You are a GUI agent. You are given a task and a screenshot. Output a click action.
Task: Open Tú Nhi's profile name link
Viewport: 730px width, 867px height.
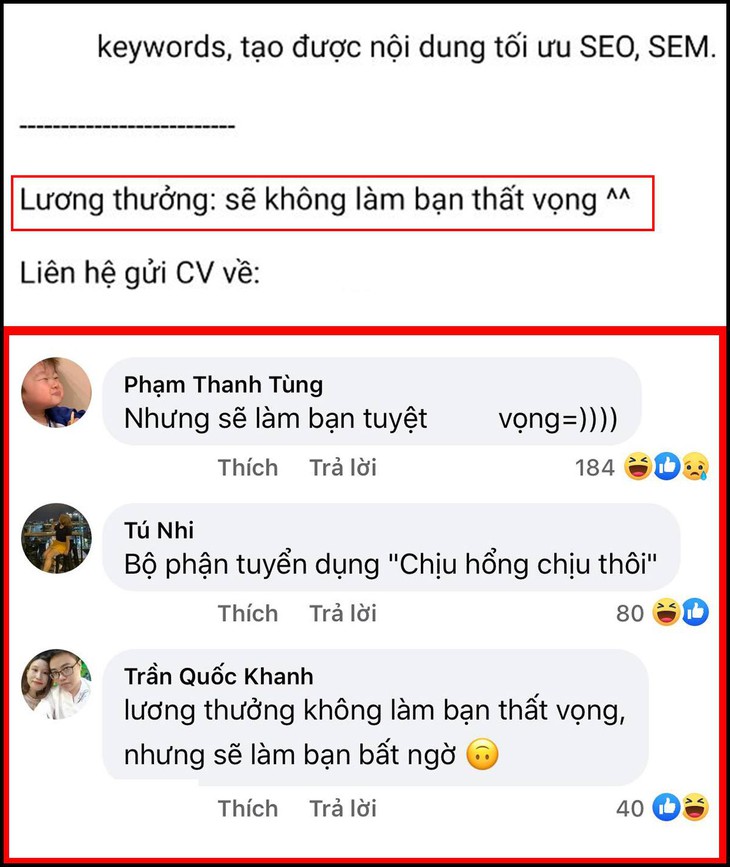159,530
